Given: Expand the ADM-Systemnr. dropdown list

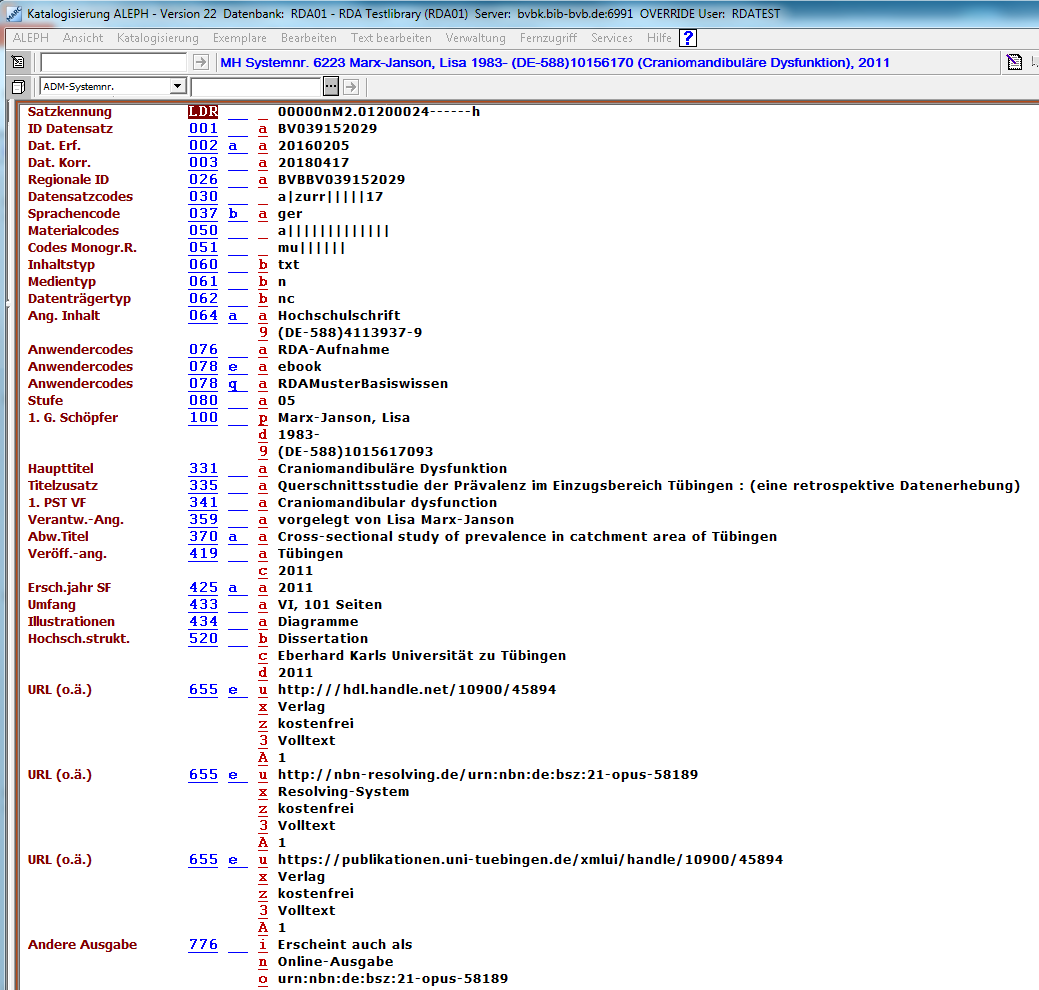Looking at the screenshot, I should (x=178, y=87).
